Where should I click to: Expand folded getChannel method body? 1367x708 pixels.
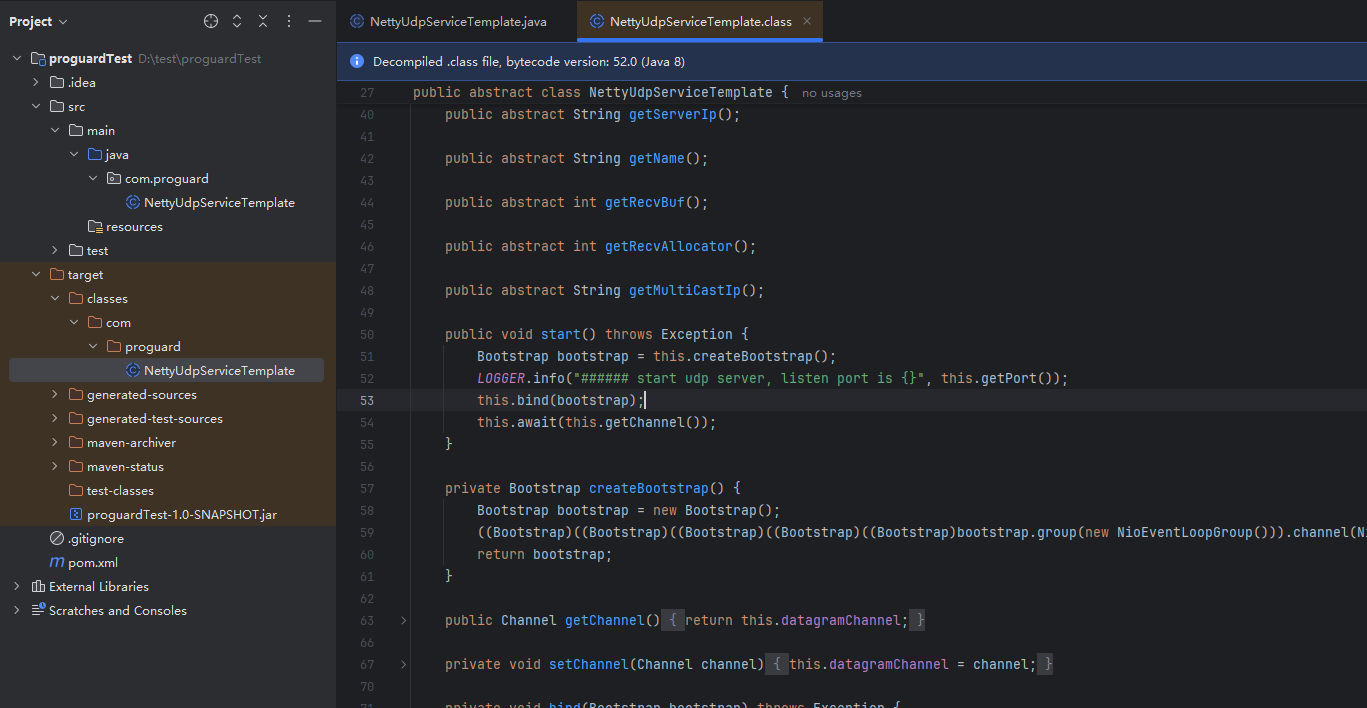(x=404, y=621)
